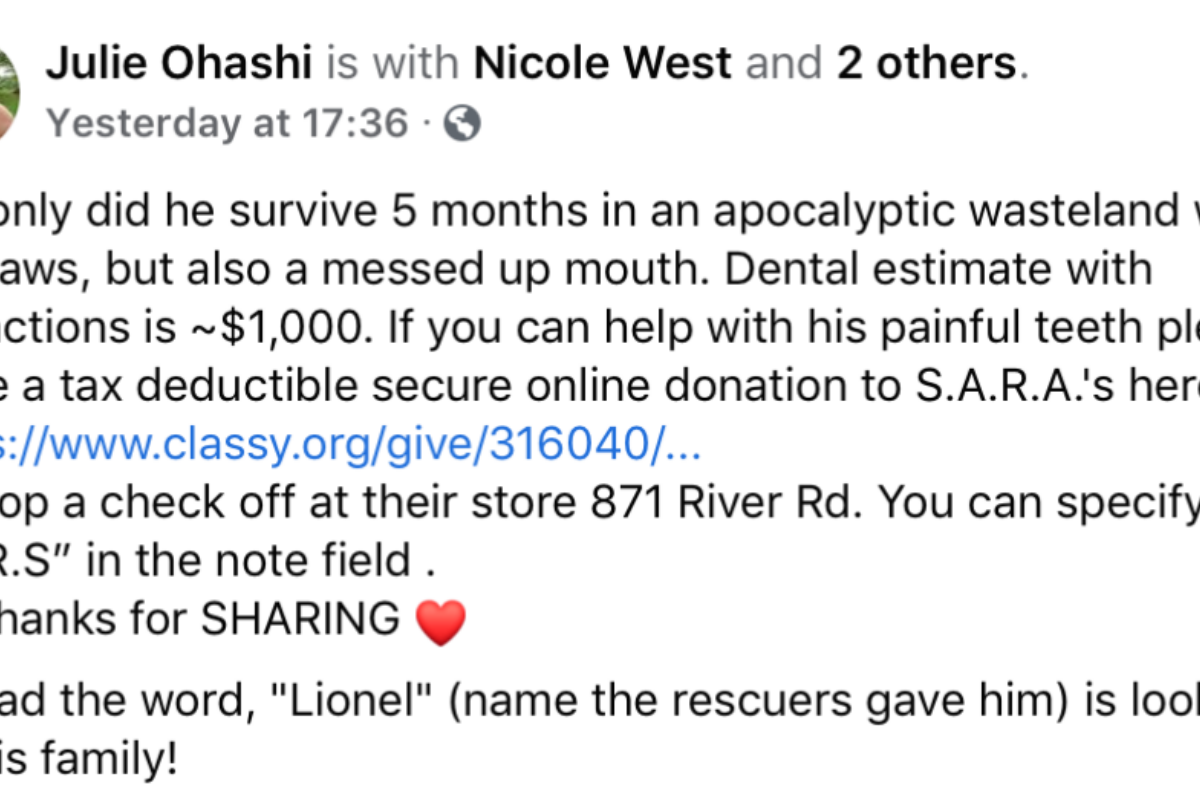Open the Yesterday at 17:36 timestamp
This screenshot has width=1200, height=800.
(x=228, y=124)
